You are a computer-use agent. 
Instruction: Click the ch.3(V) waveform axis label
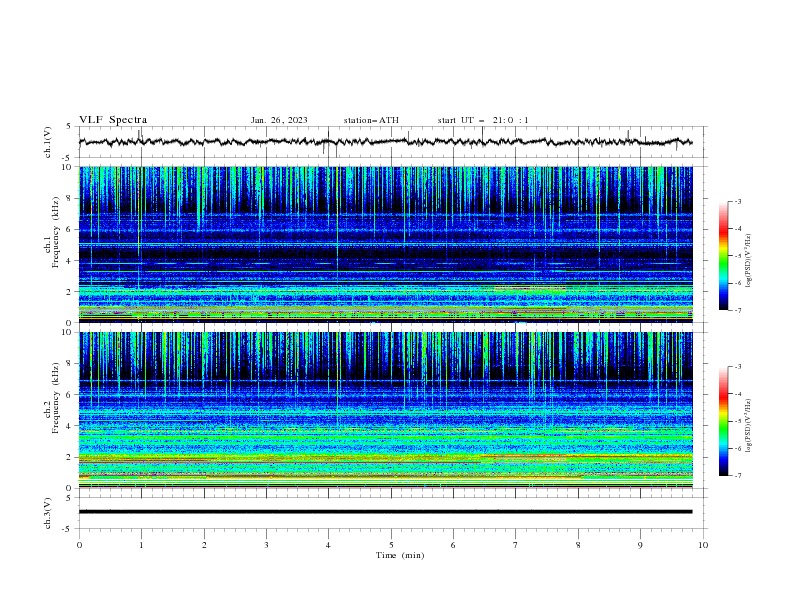(x=48, y=513)
